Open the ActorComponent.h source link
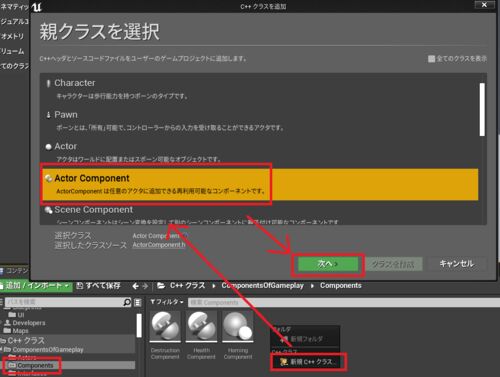 (x=159, y=245)
